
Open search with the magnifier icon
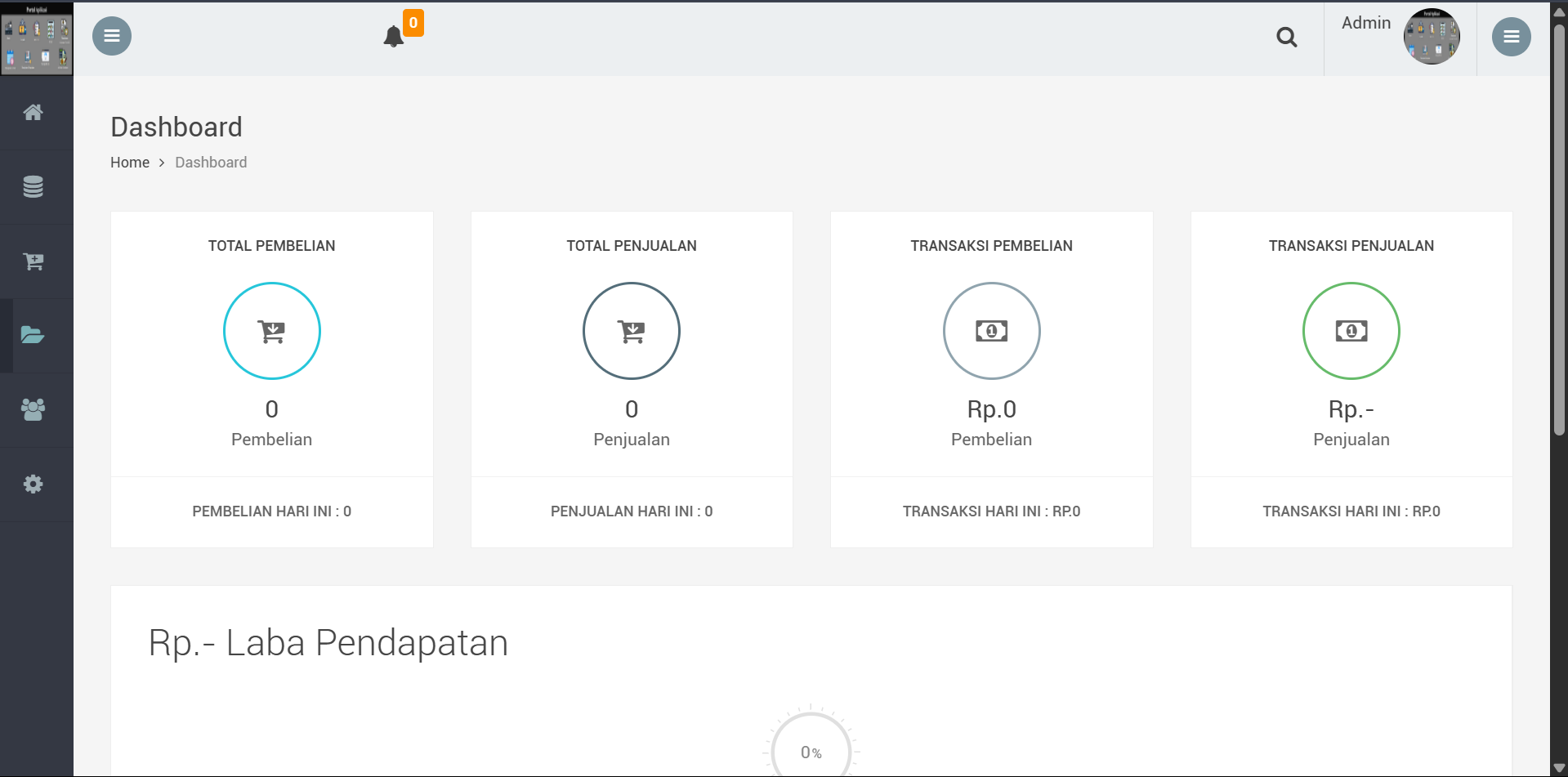click(x=1287, y=37)
